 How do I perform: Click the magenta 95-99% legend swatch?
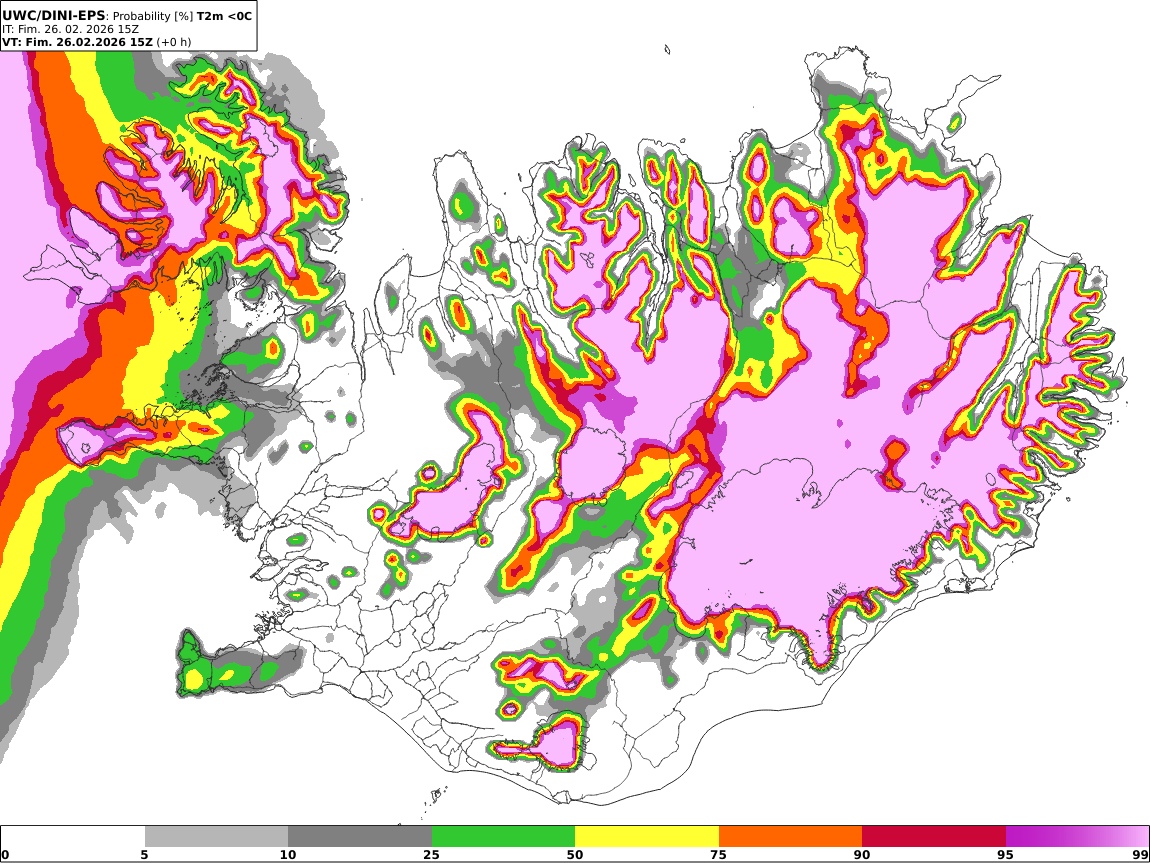pos(1077,836)
